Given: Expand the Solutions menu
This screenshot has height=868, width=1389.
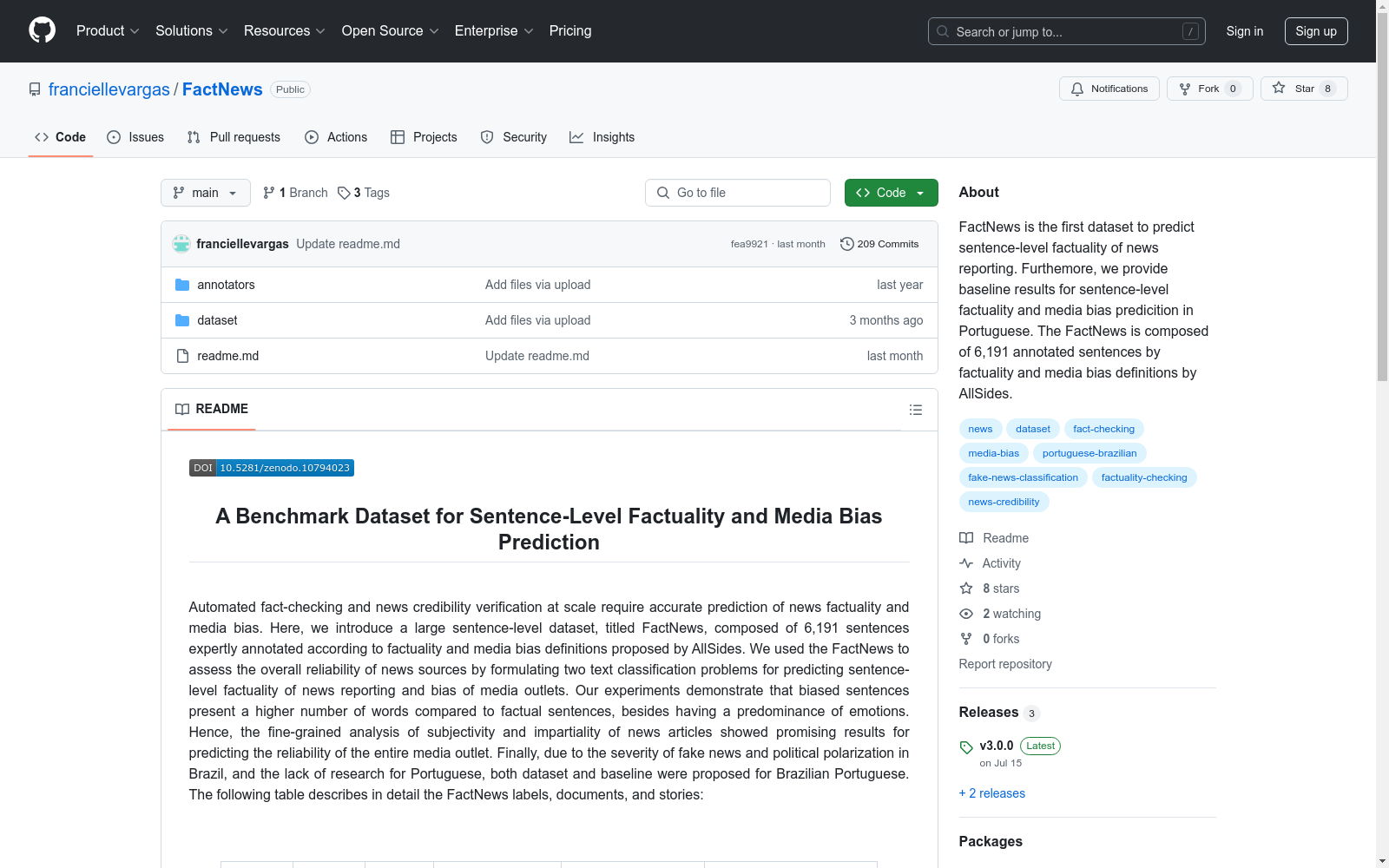Looking at the screenshot, I should click(192, 31).
